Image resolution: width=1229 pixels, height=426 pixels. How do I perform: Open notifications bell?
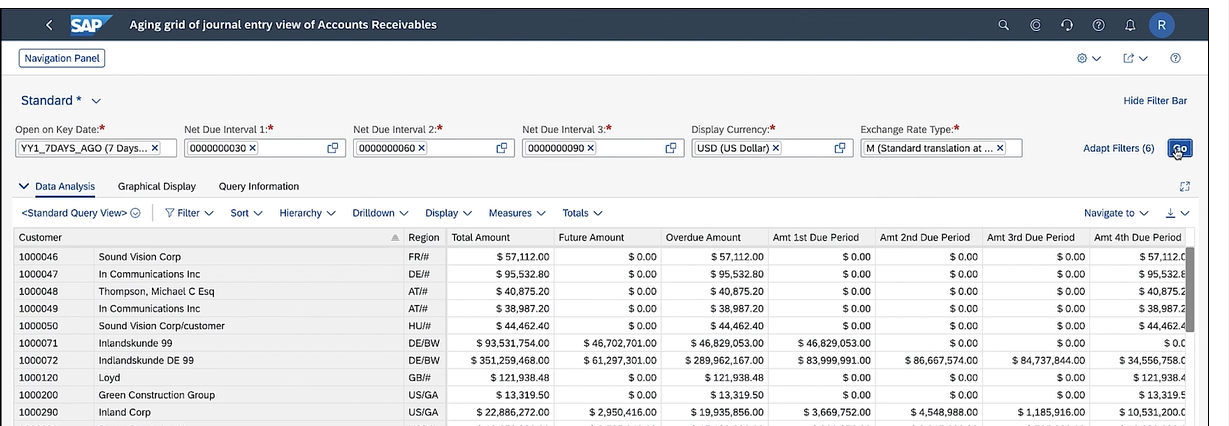(1130, 25)
